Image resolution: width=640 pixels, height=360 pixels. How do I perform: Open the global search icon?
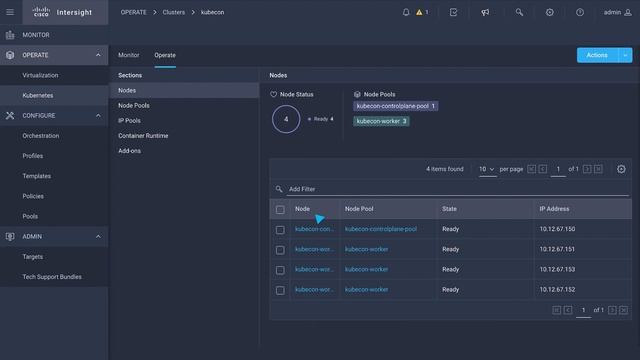coord(519,12)
